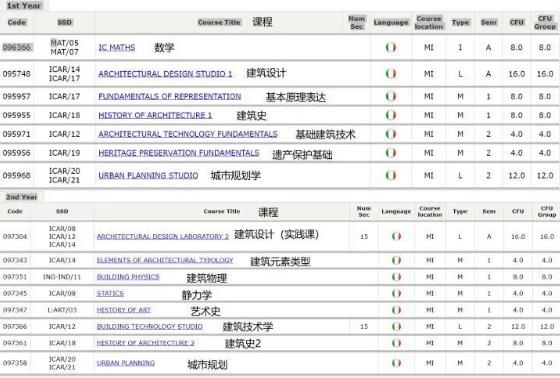Click course code 097366

[x=15, y=327]
